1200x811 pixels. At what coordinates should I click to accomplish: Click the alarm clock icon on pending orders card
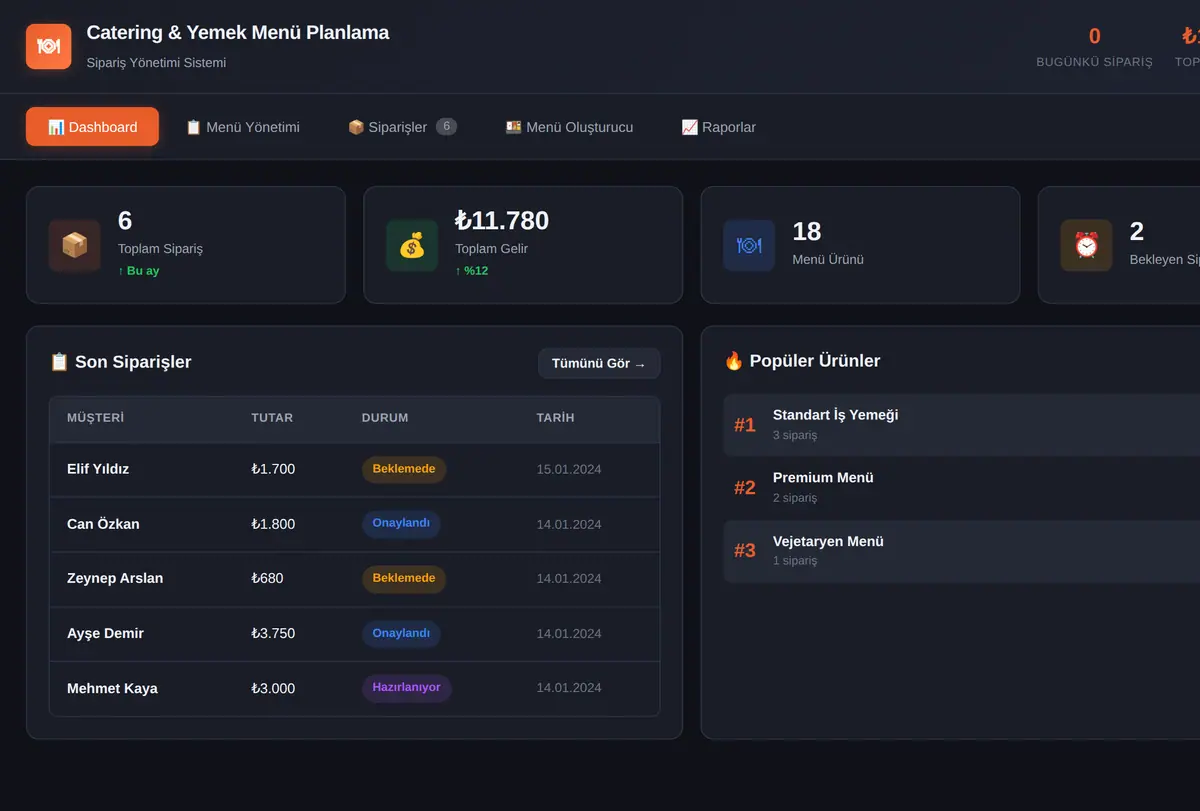1086,245
